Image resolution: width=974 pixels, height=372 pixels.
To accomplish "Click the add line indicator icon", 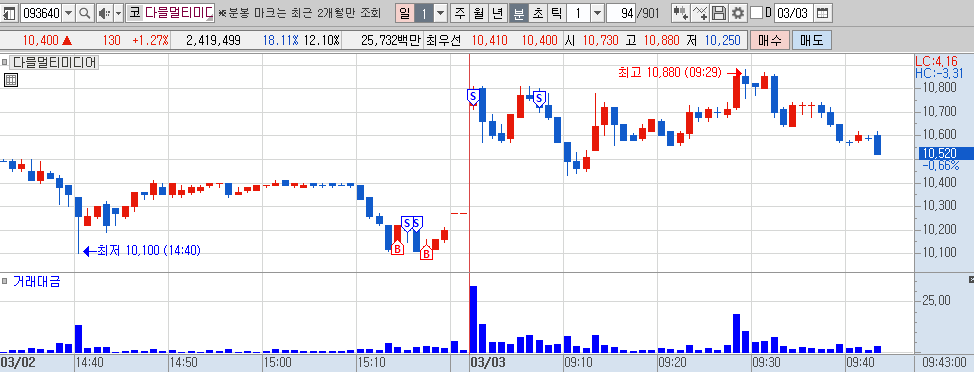I will coord(699,12).
